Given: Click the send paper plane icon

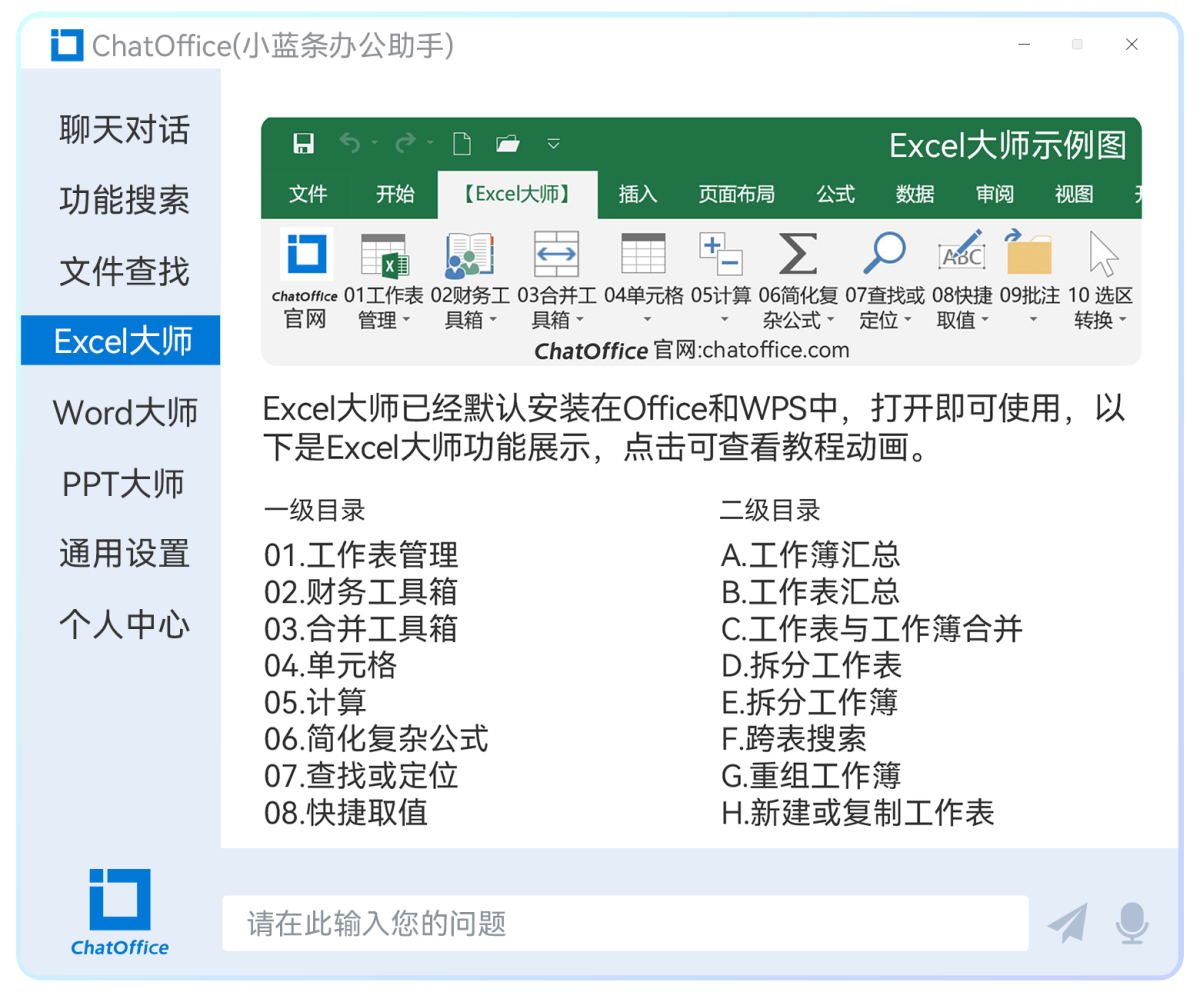Looking at the screenshot, I should coord(1067,922).
